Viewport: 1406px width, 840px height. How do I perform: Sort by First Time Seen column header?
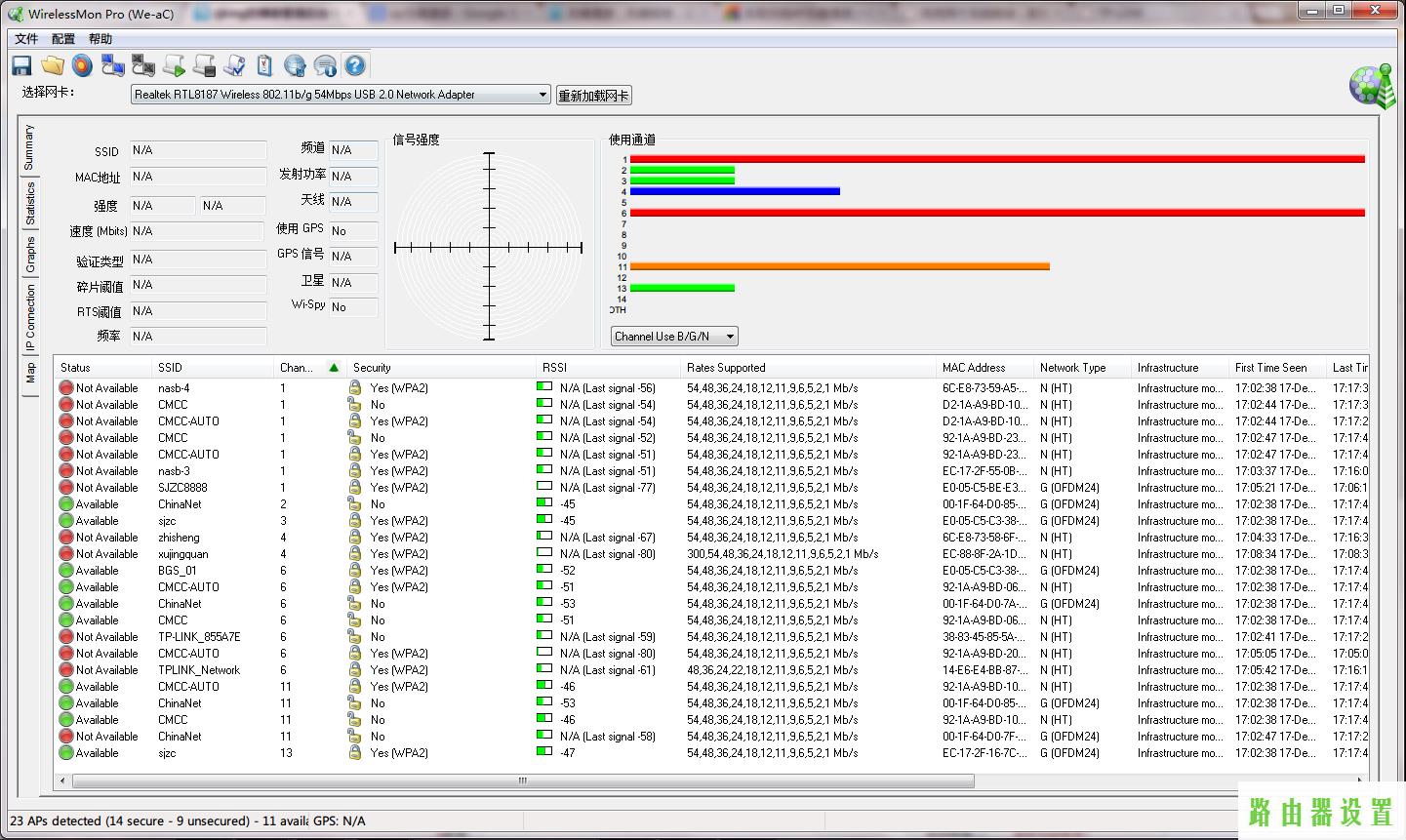pyautogui.click(x=1278, y=368)
